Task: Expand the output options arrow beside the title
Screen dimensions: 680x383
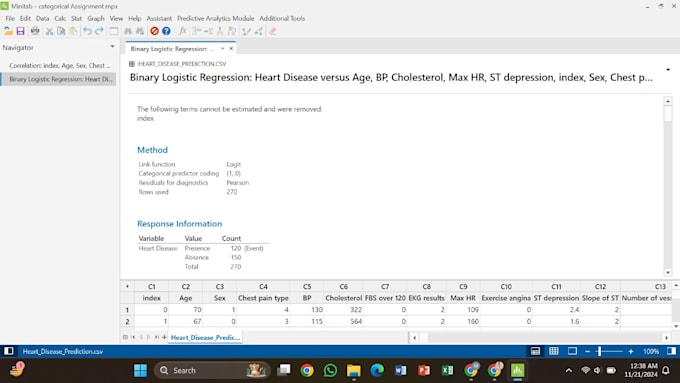Action: pos(668,70)
